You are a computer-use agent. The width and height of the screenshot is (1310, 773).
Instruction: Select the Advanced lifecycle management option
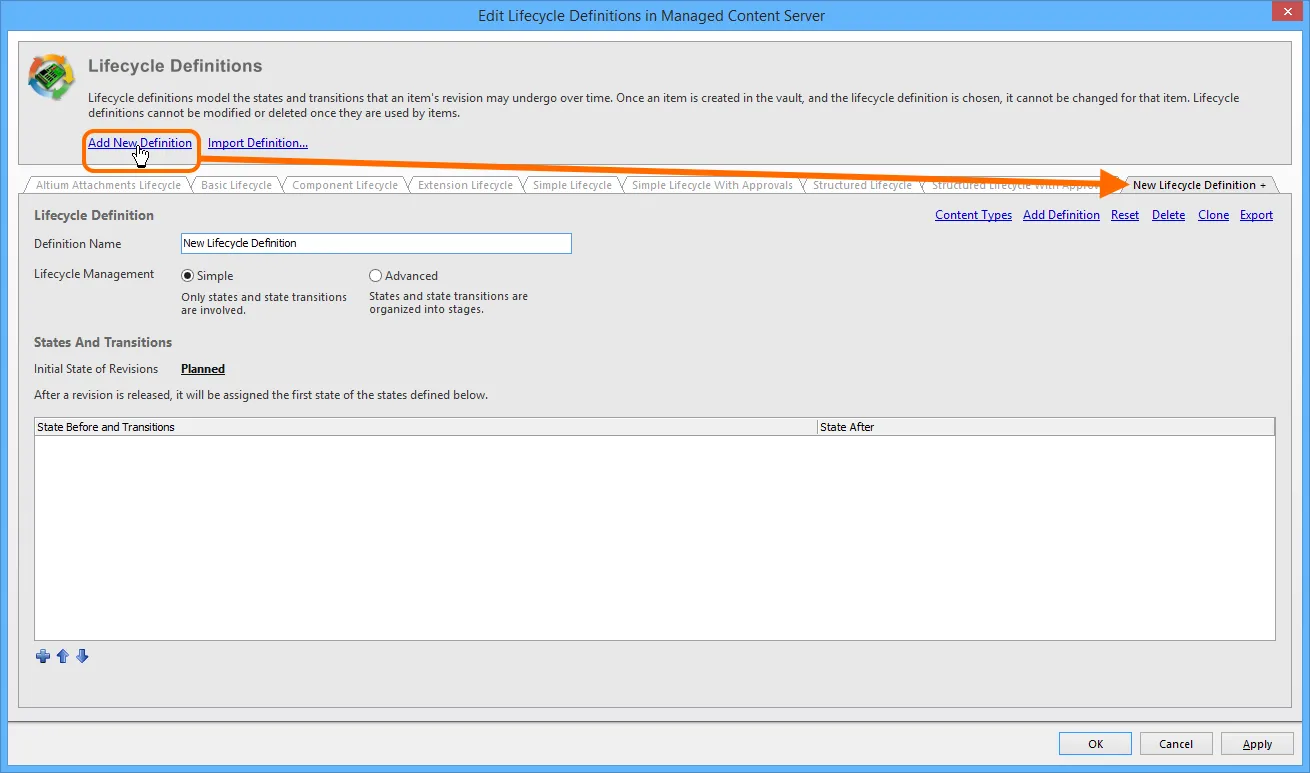[x=376, y=276]
